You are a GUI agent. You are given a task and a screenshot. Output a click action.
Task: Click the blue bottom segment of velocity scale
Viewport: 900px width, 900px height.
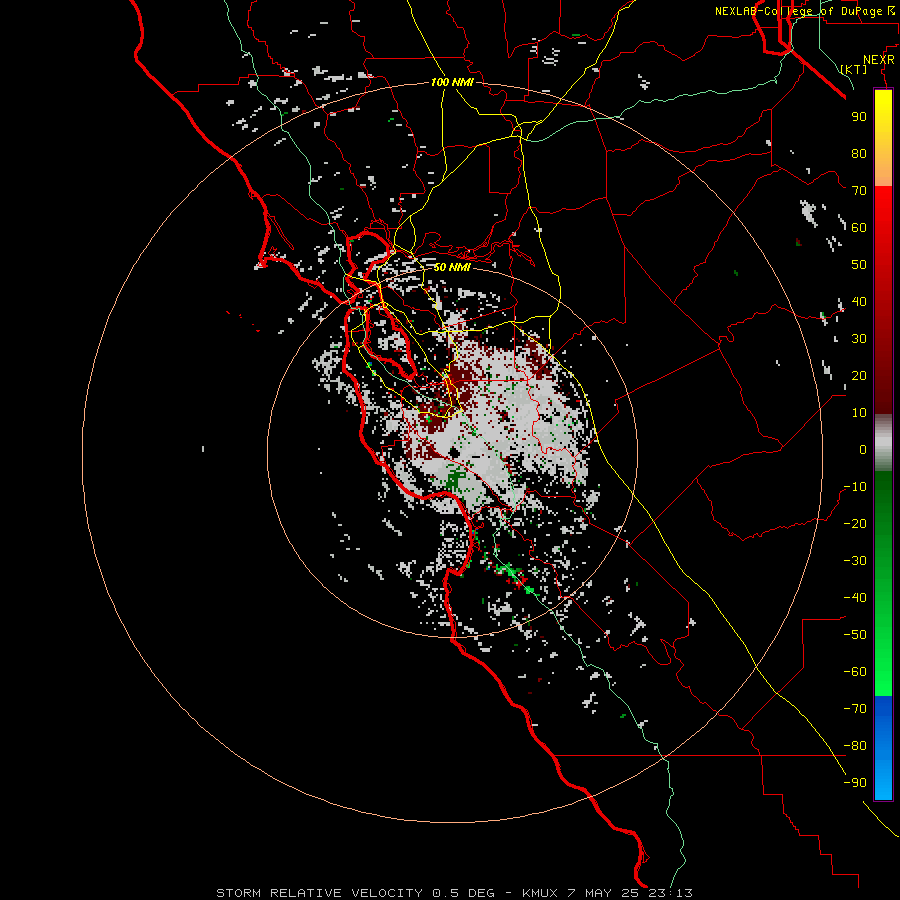(883, 748)
